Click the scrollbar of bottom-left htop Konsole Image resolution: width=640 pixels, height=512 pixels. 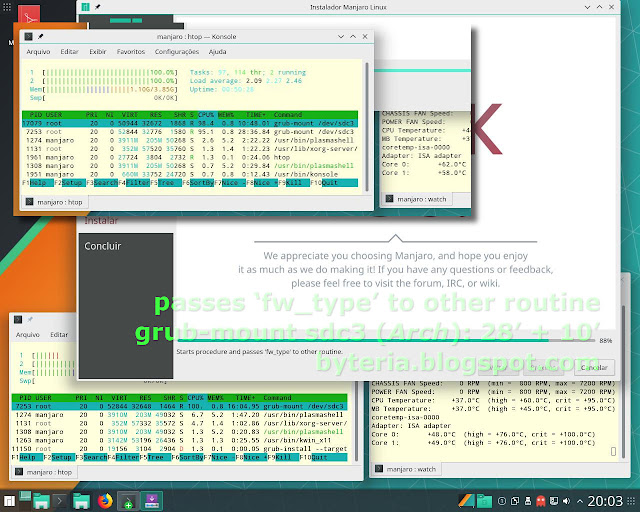(356, 423)
